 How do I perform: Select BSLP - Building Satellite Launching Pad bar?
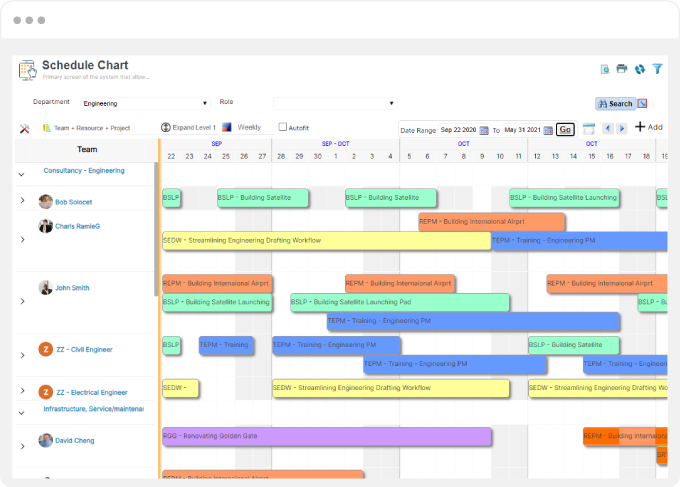[400, 302]
